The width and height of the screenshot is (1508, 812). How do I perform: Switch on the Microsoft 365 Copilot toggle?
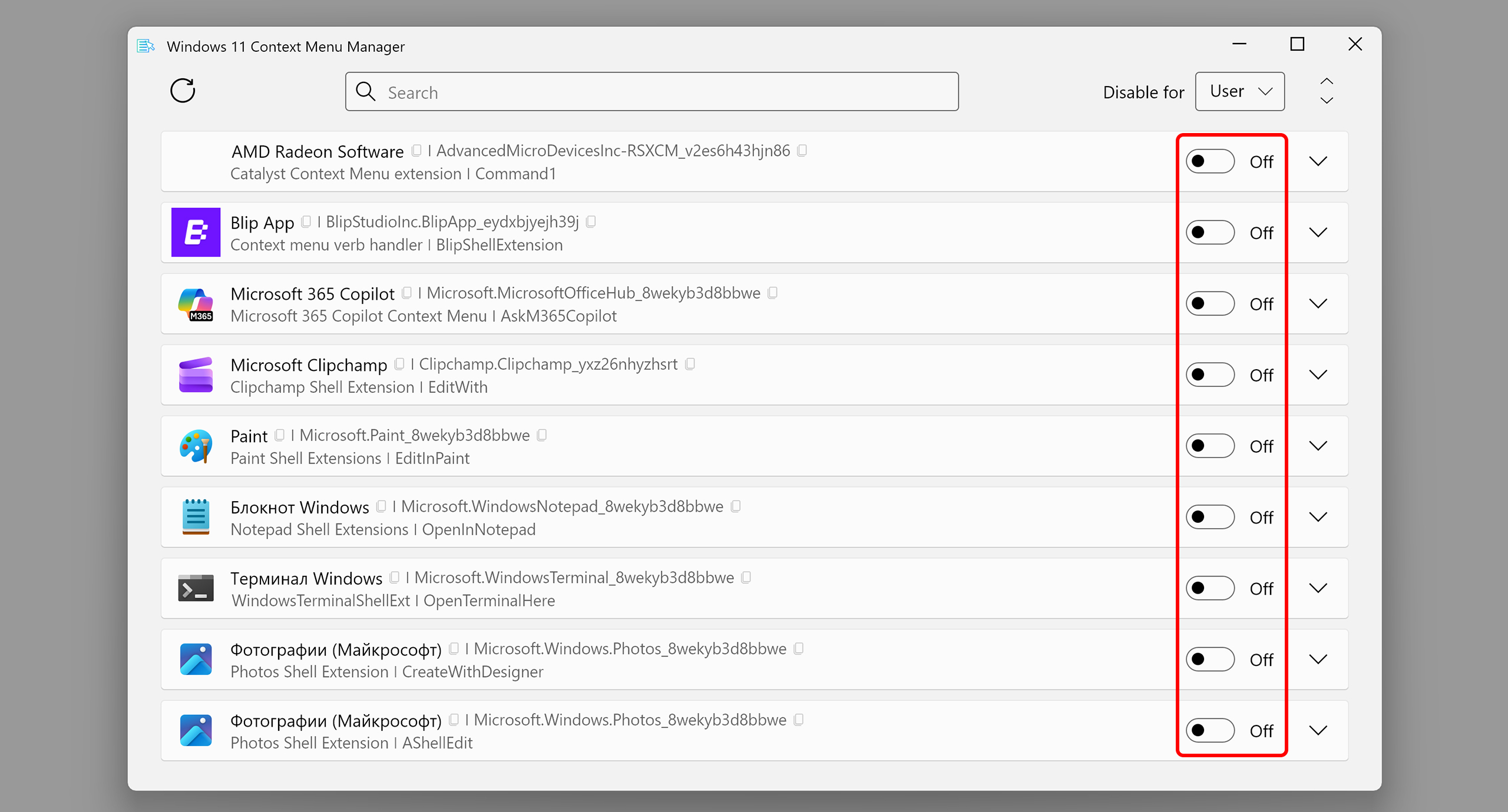pyautogui.click(x=1210, y=304)
